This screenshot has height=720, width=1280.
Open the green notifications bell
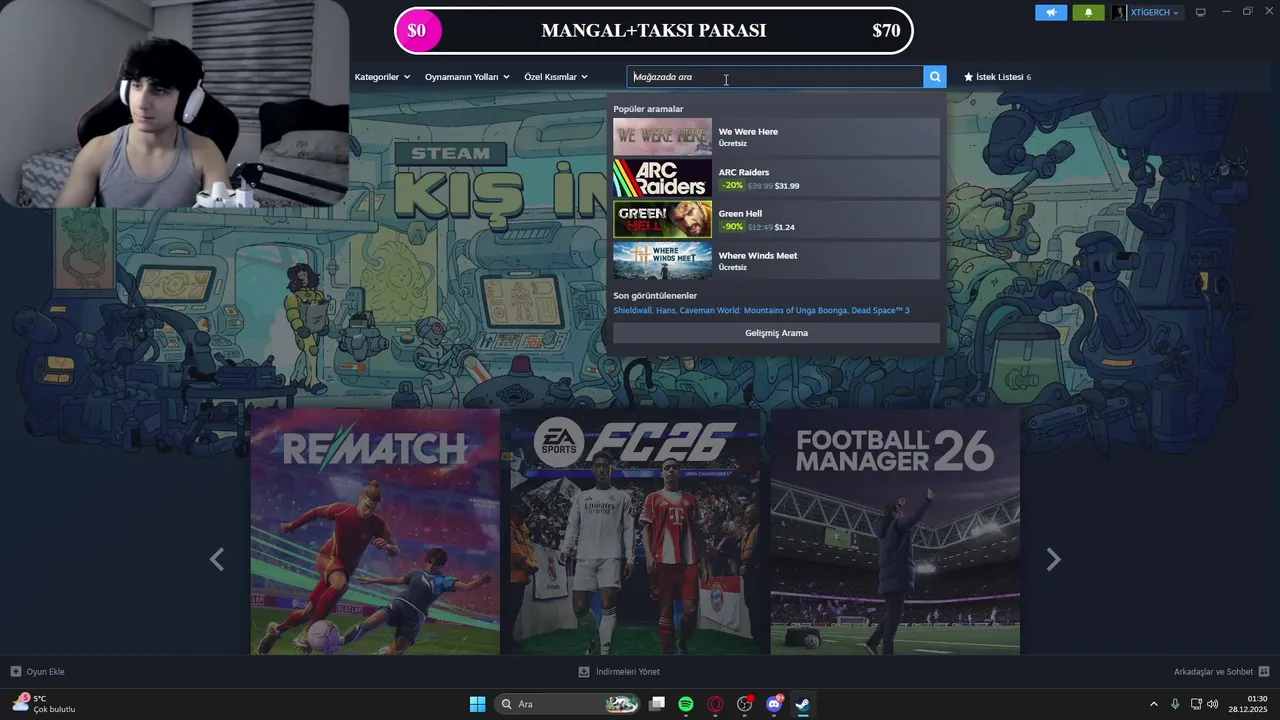tap(1088, 12)
